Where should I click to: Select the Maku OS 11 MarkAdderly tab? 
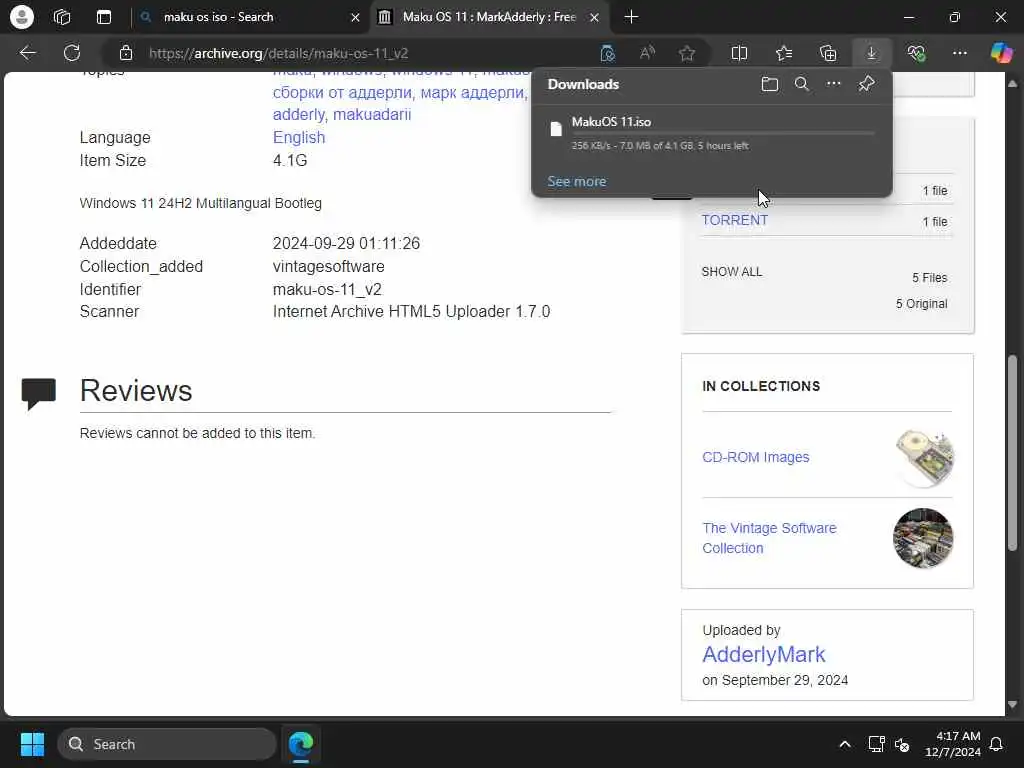pyautogui.click(x=490, y=17)
